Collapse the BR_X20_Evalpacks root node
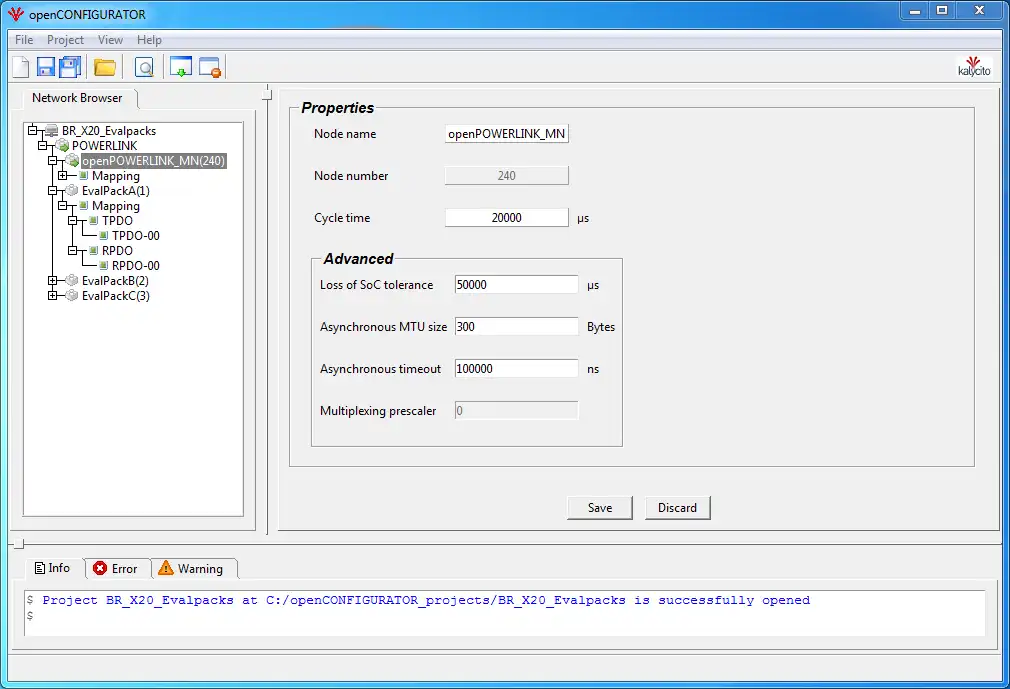 [x=33, y=131]
